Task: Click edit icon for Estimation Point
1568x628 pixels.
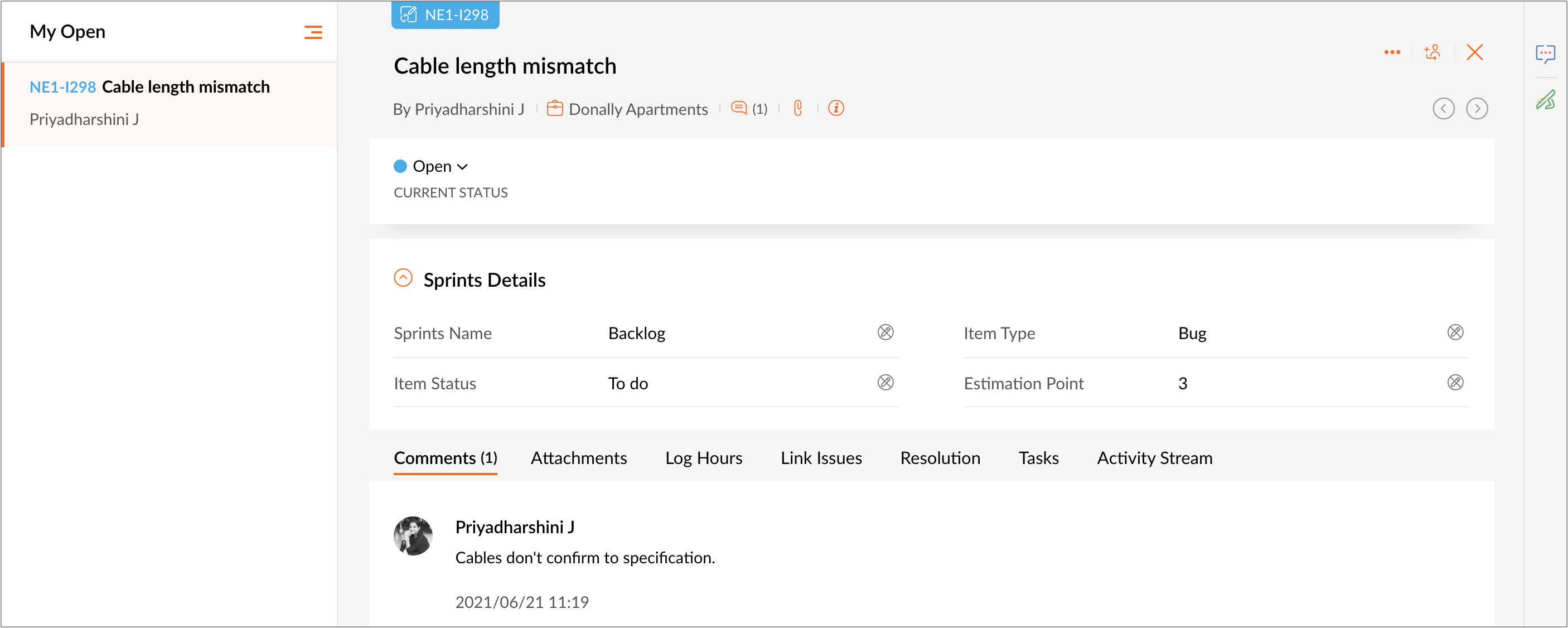Action: point(1455,383)
